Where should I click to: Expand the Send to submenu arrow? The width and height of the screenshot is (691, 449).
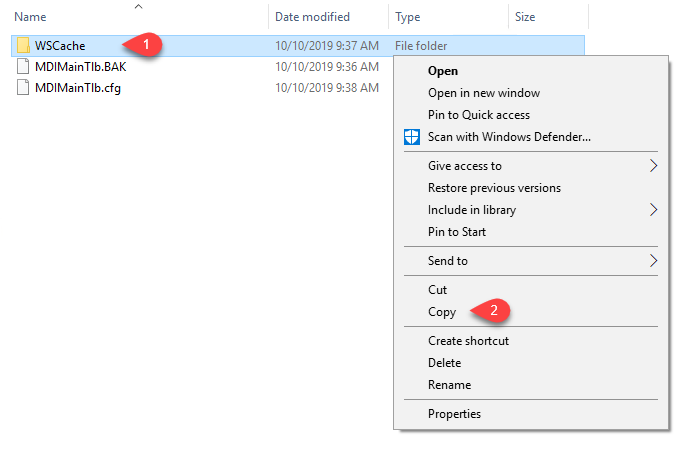click(653, 261)
